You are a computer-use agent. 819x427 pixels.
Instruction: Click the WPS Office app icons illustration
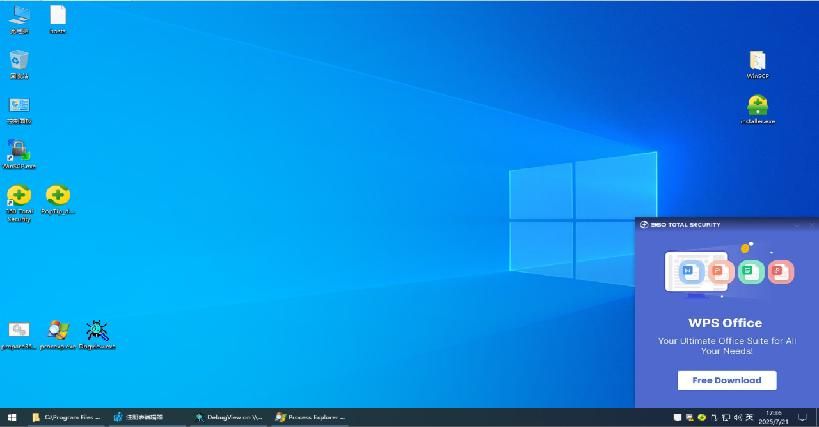pyautogui.click(x=726, y=270)
